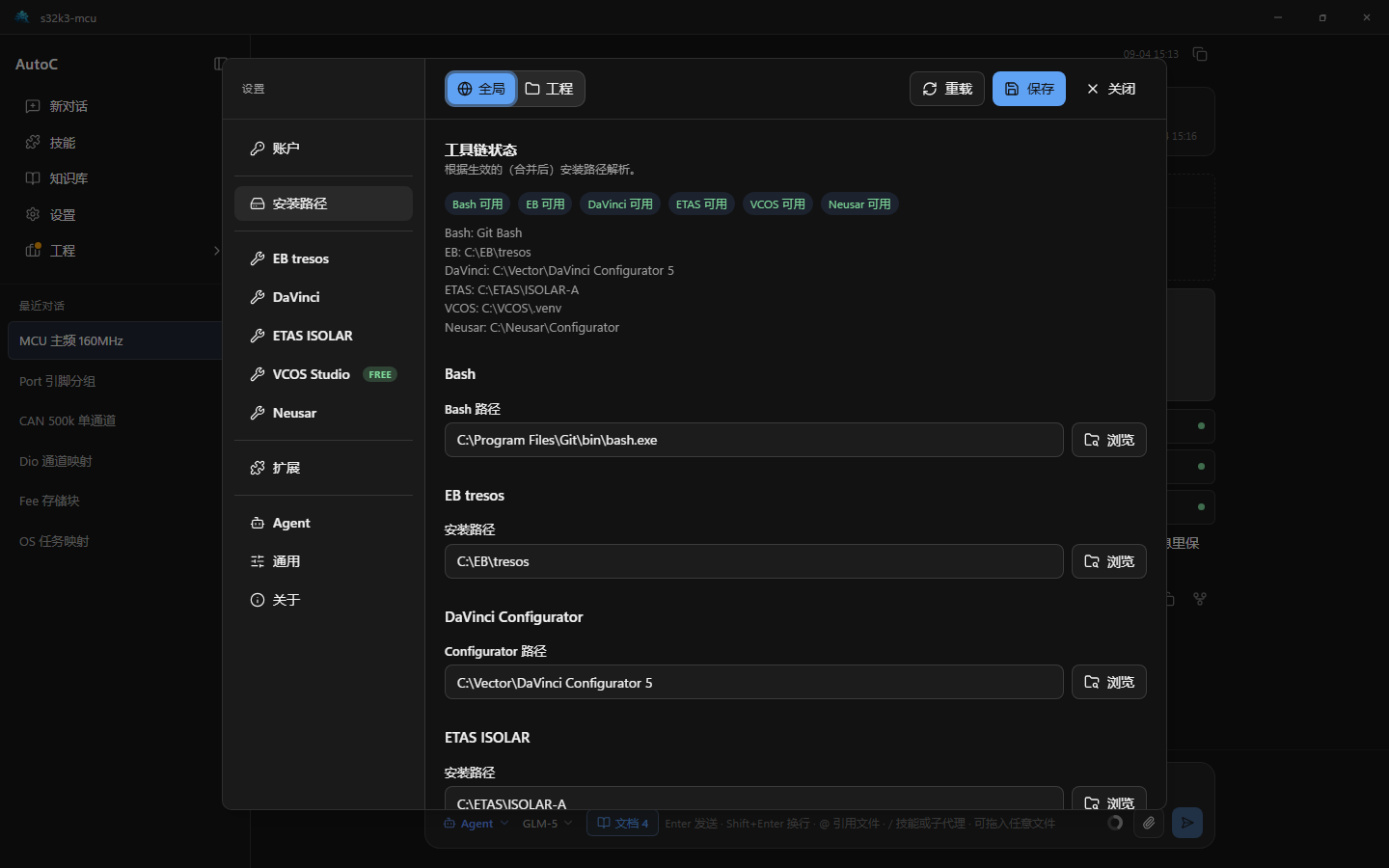This screenshot has width=1389, height=868.
Task: Open the CAN 500k 单通道 conversation
Action: click(x=115, y=420)
